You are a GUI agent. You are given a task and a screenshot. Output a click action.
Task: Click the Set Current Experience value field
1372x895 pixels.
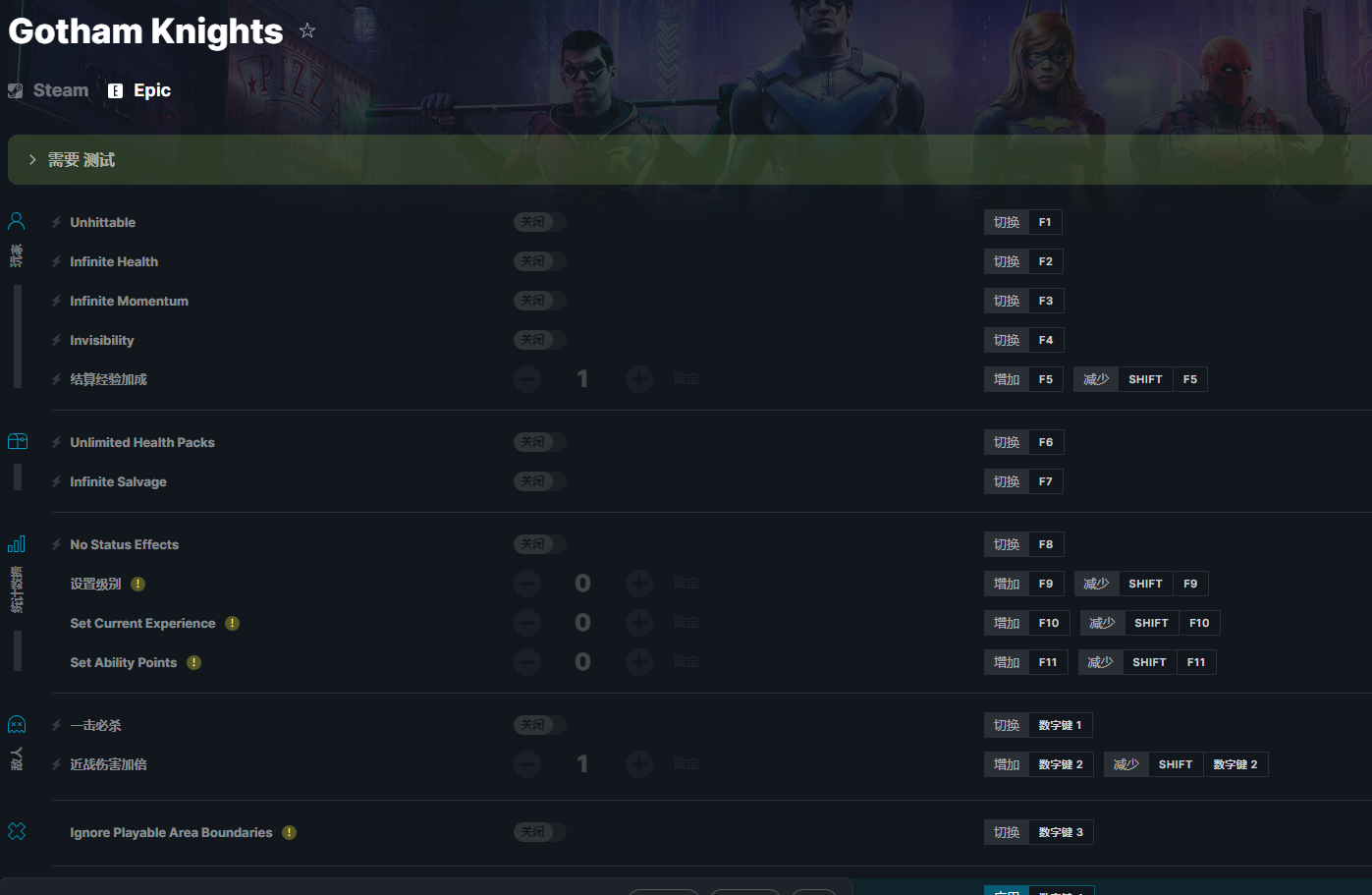tap(582, 623)
